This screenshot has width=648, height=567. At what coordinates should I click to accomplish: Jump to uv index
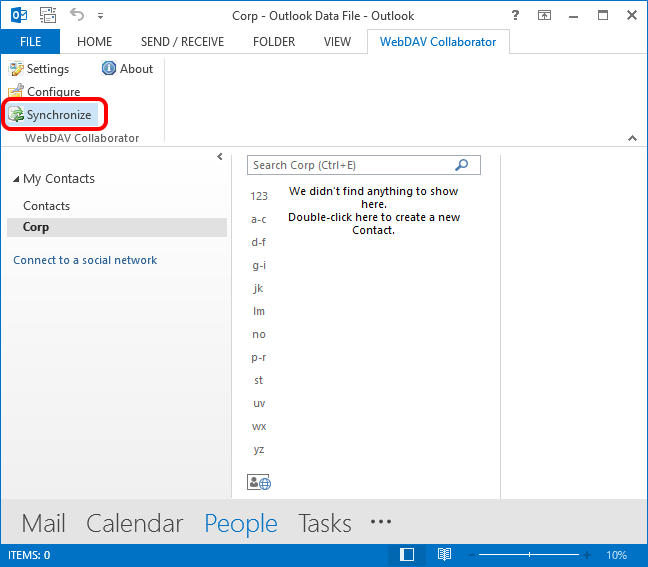(x=259, y=403)
